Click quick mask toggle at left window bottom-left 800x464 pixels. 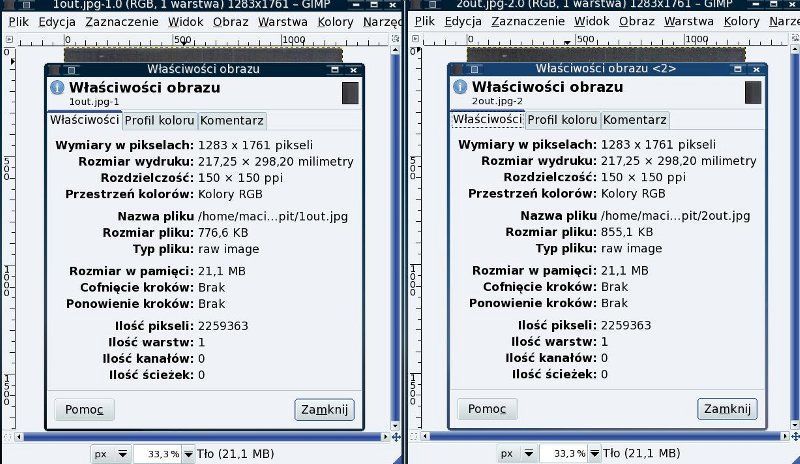tap(8, 437)
